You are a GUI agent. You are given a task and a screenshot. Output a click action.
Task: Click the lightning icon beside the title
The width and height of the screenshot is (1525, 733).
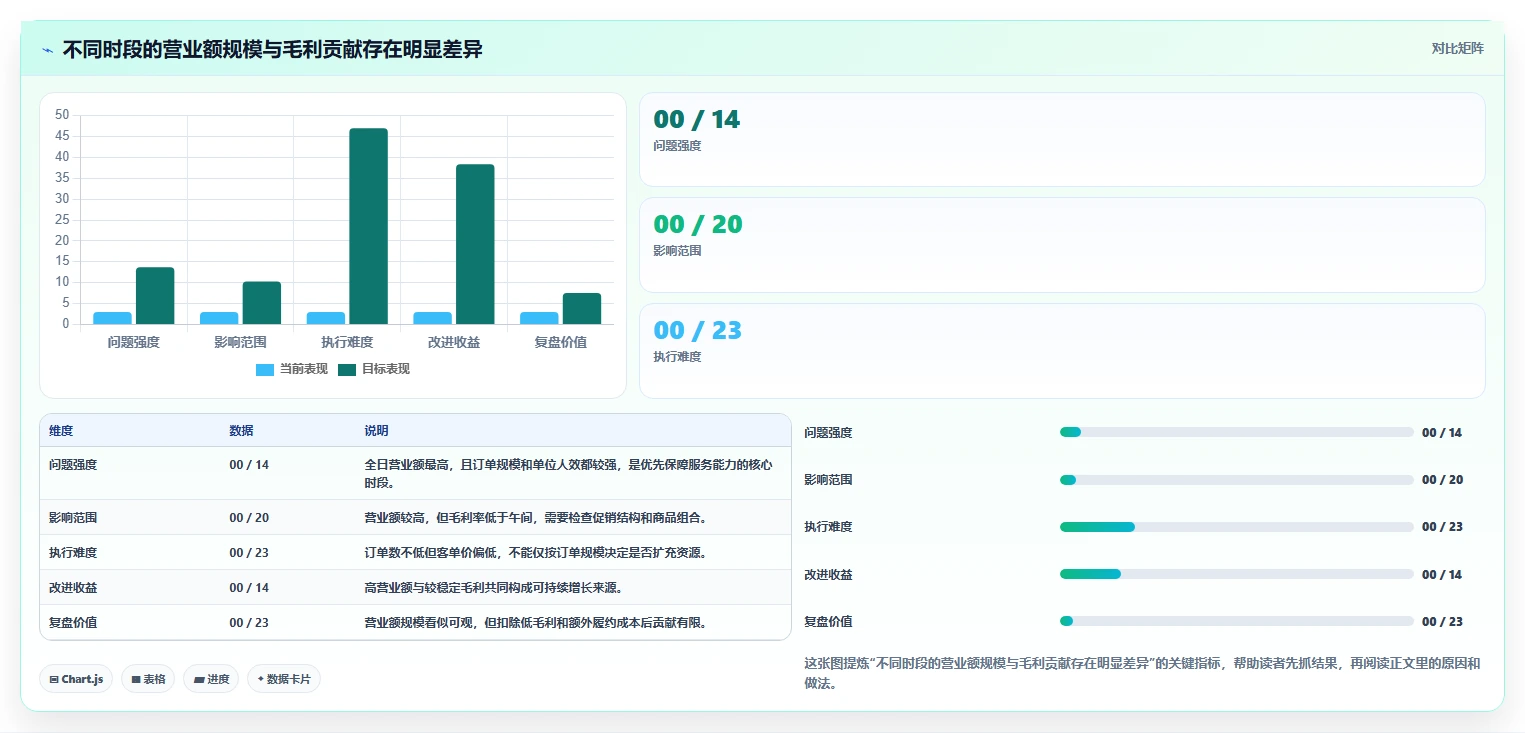click(48, 50)
